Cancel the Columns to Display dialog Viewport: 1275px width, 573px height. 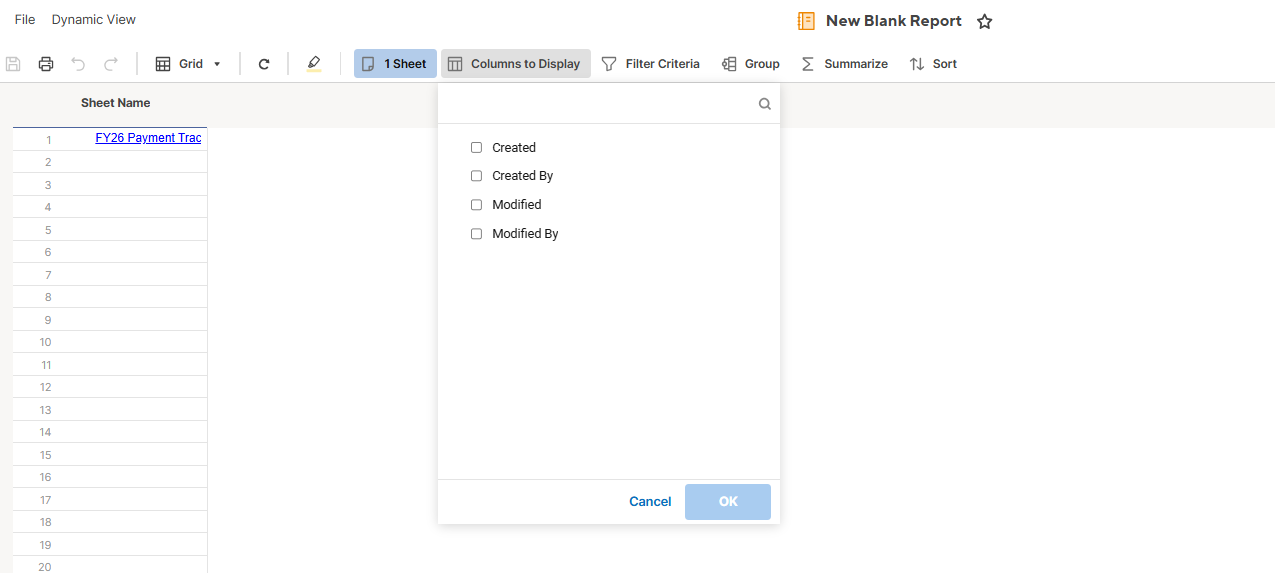(x=650, y=502)
